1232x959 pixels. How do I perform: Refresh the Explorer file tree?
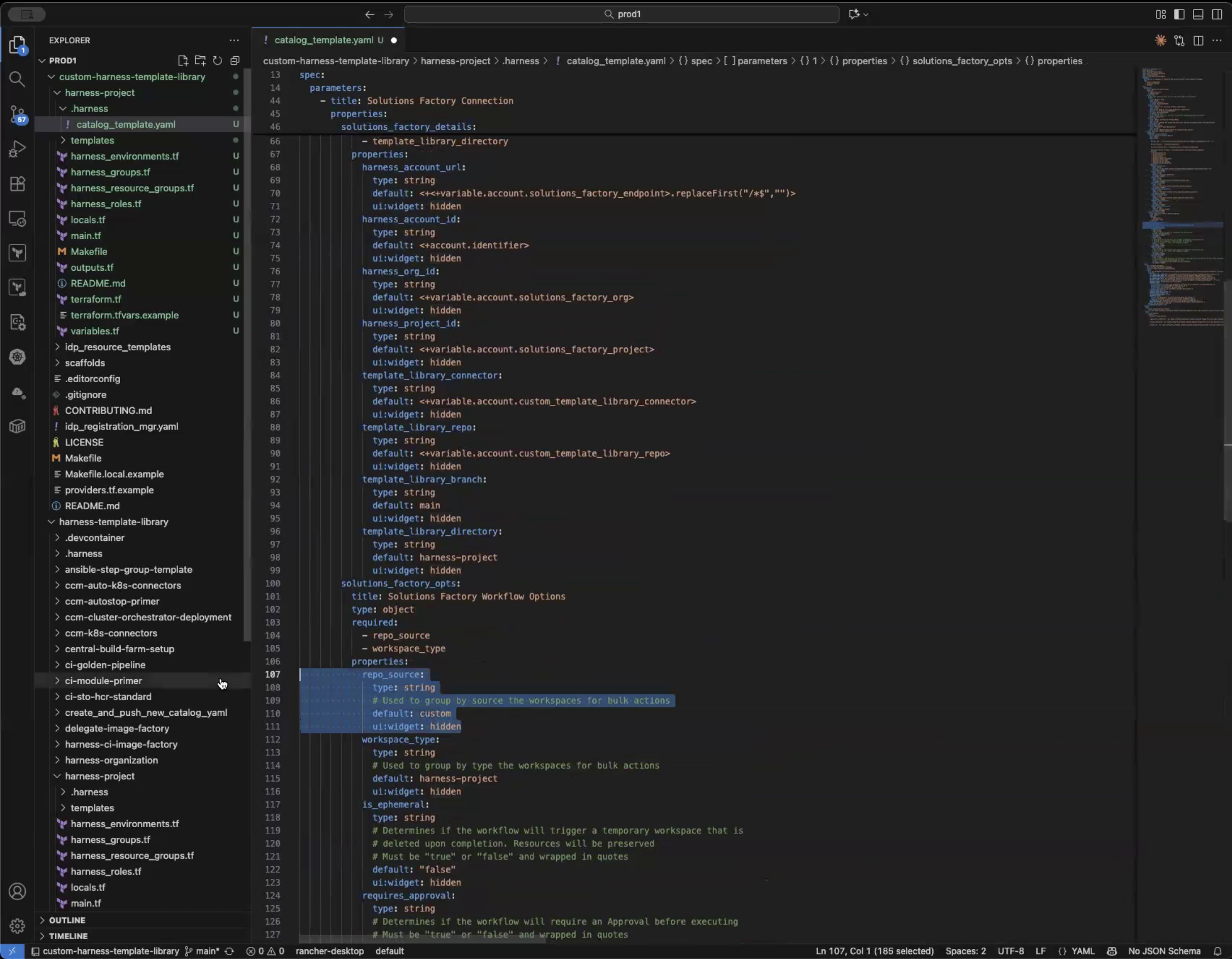tap(218, 60)
